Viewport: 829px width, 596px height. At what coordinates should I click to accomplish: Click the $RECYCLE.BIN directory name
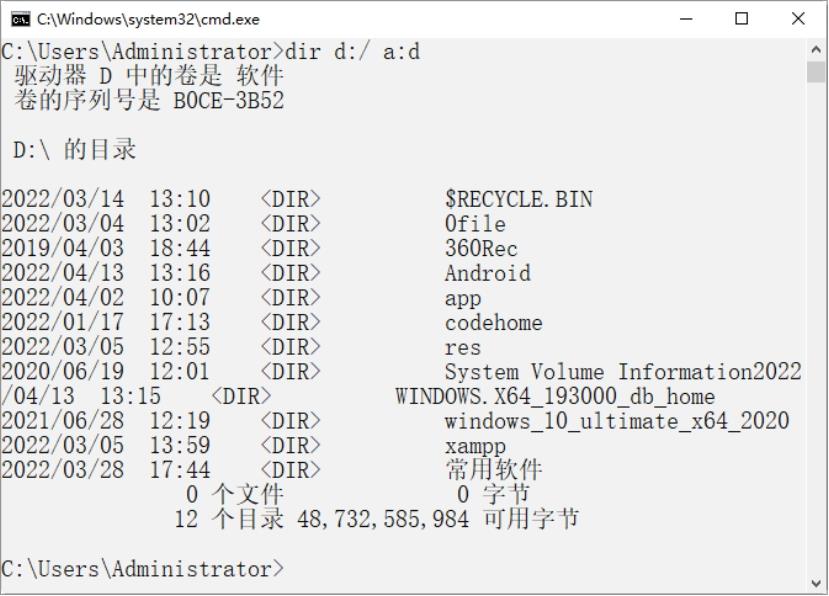coord(519,199)
